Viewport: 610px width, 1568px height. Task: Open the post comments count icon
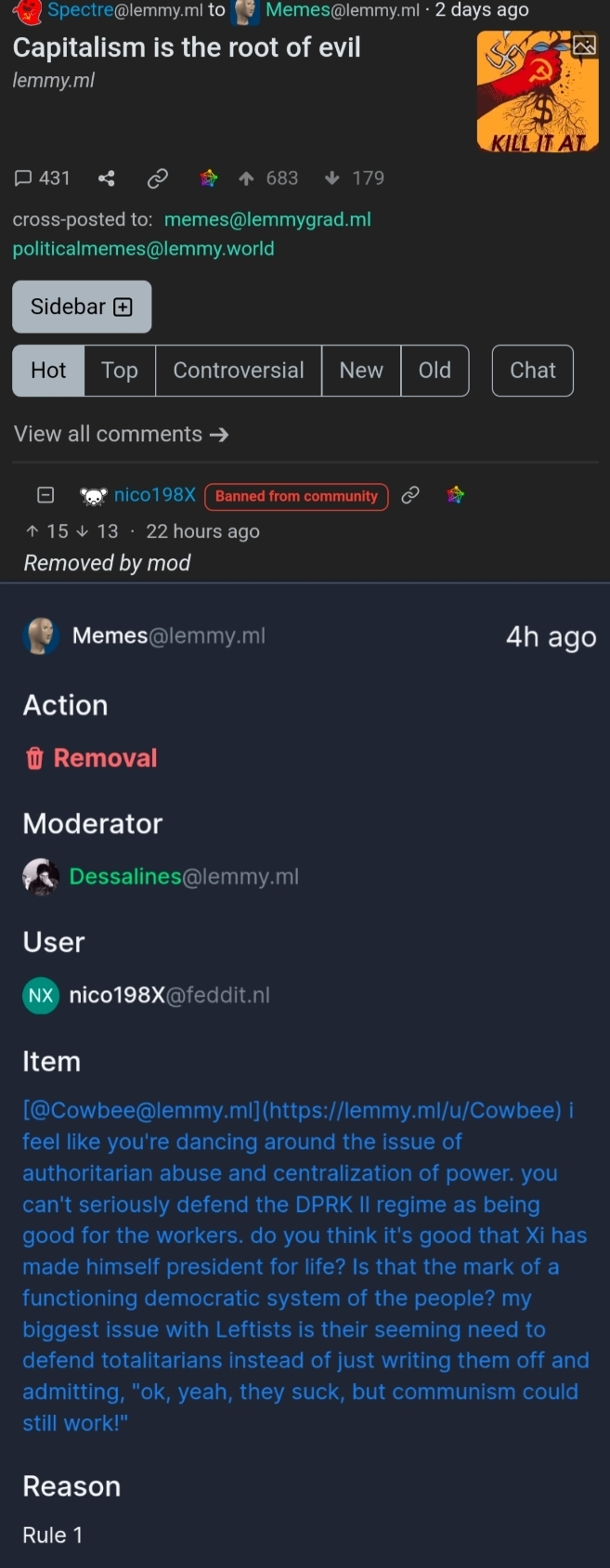(x=24, y=178)
